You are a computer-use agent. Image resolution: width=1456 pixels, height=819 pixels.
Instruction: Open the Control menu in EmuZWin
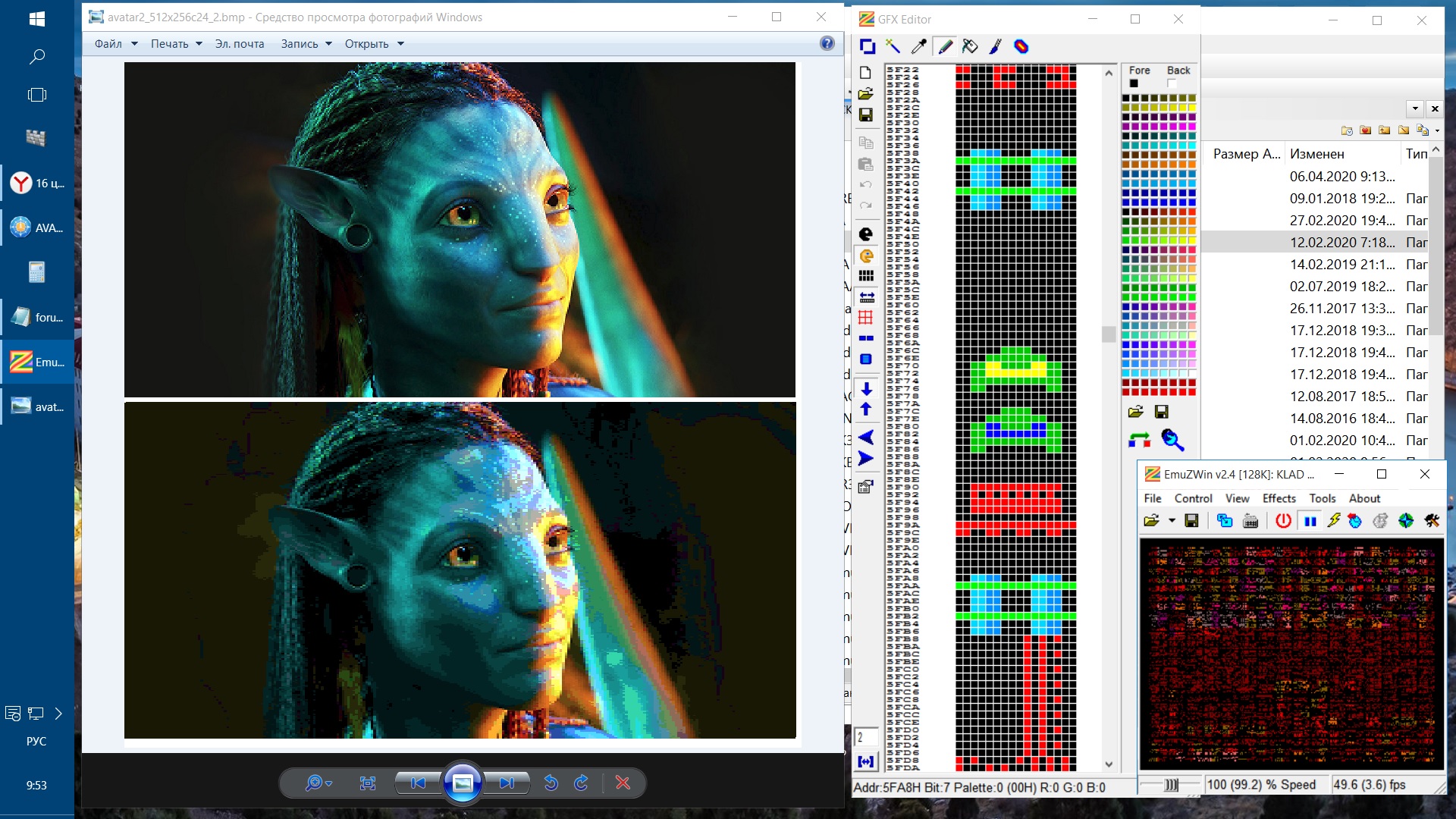pos(1193,498)
